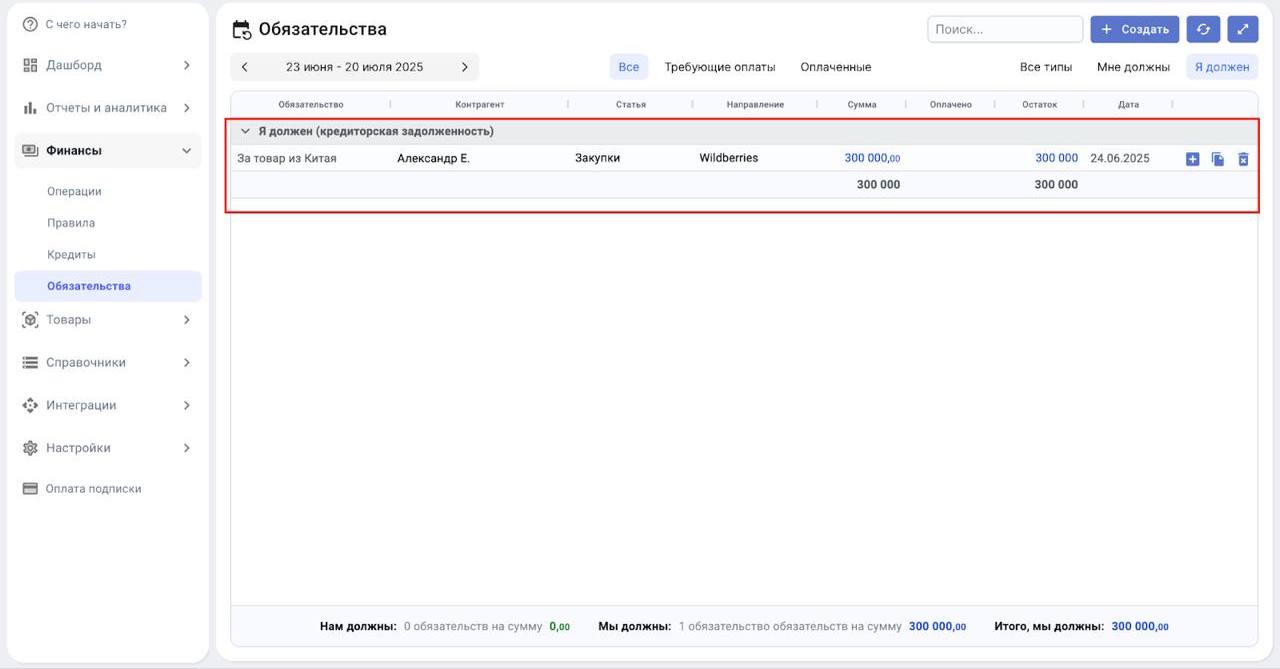Screen dimensions: 1280x669
Task: Select the 'Оплаченные' filter
Action: (x=835, y=67)
